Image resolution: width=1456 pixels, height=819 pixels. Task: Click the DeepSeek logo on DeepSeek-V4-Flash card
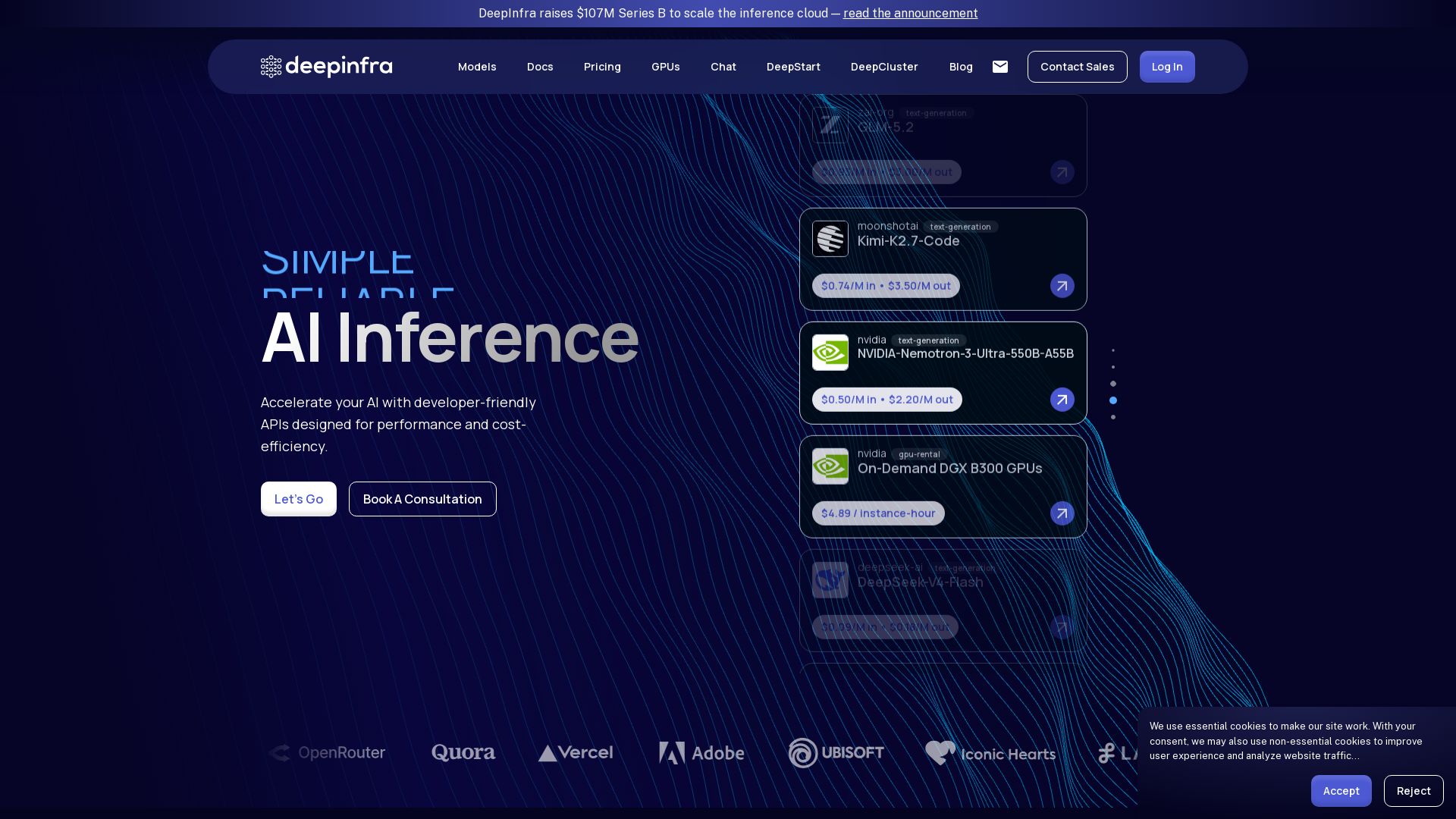pyautogui.click(x=830, y=580)
